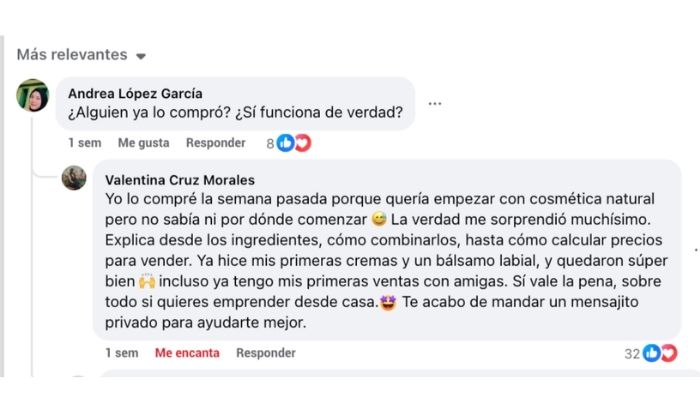Click blue thumbs-up reaction icon on Andrea's comment
This screenshot has width=700, height=400.
286,143
